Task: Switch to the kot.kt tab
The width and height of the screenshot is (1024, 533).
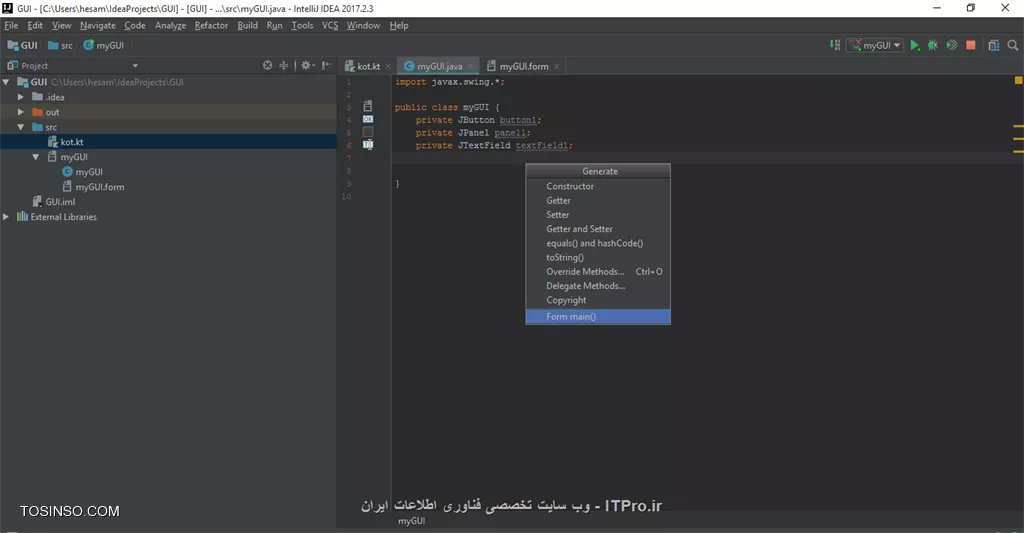Action: tap(368, 66)
